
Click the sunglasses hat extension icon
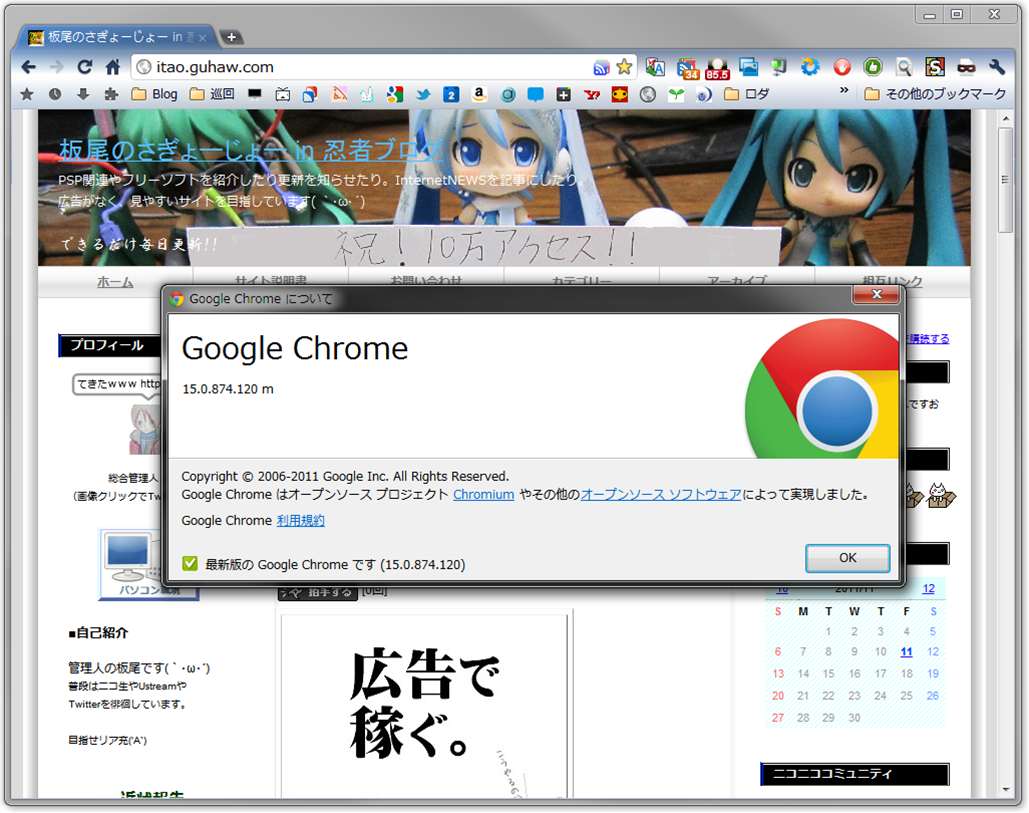(x=966, y=67)
